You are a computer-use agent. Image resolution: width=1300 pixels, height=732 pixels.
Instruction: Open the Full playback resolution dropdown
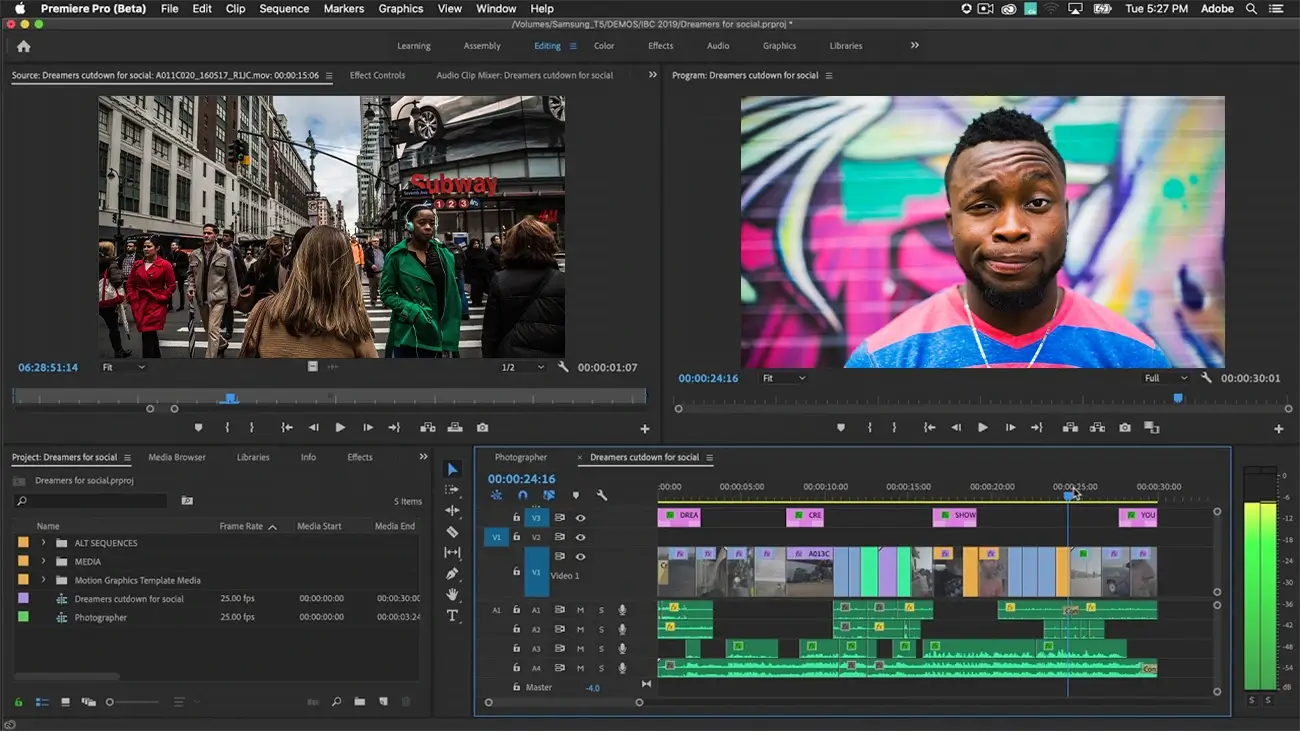tap(1165, 378)
